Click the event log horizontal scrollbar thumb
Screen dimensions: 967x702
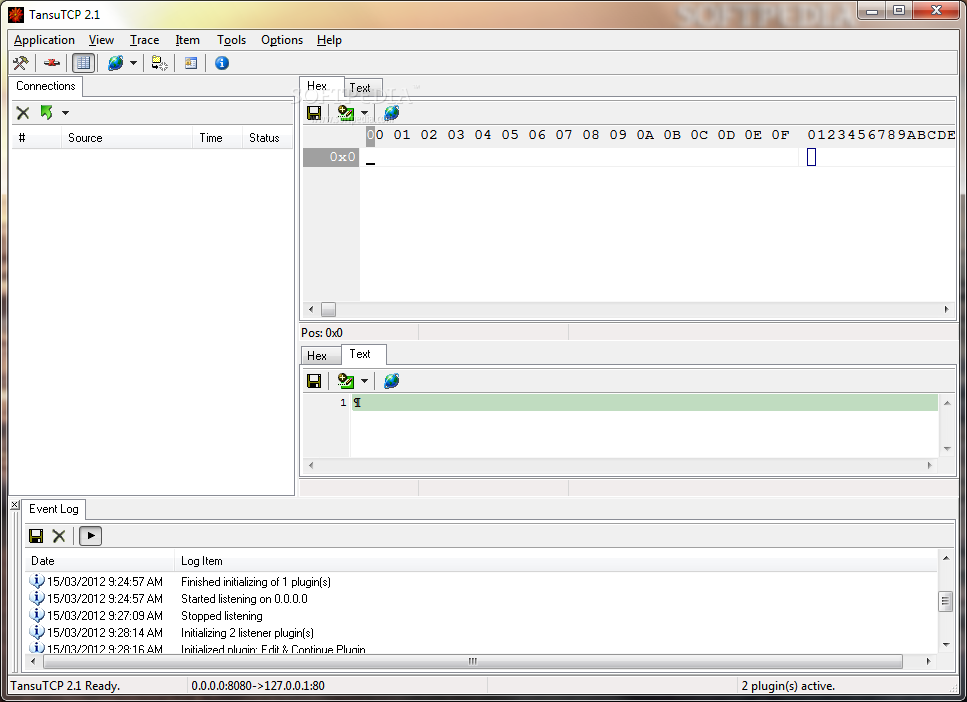pos(473,661)
